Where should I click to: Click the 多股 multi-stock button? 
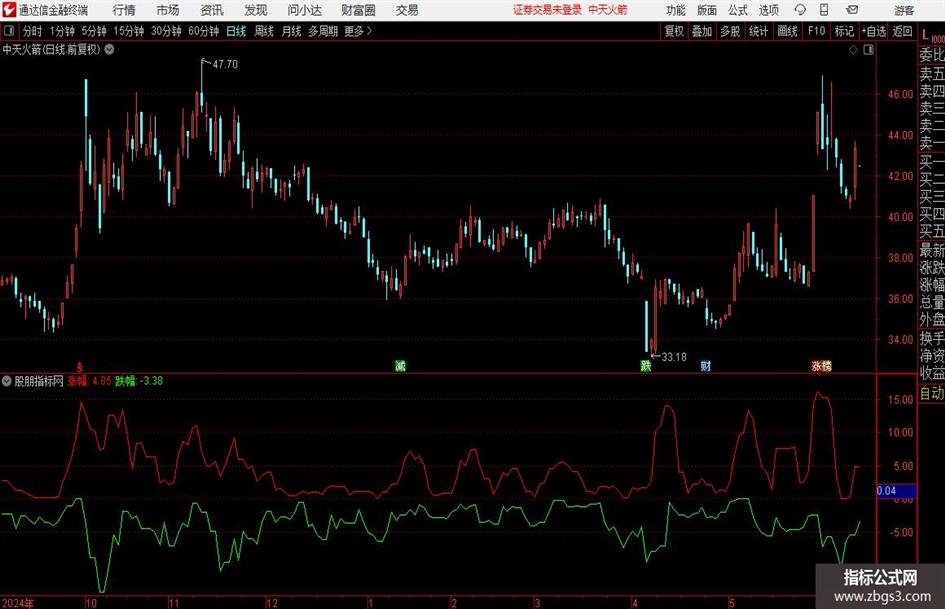click(730, 31)
